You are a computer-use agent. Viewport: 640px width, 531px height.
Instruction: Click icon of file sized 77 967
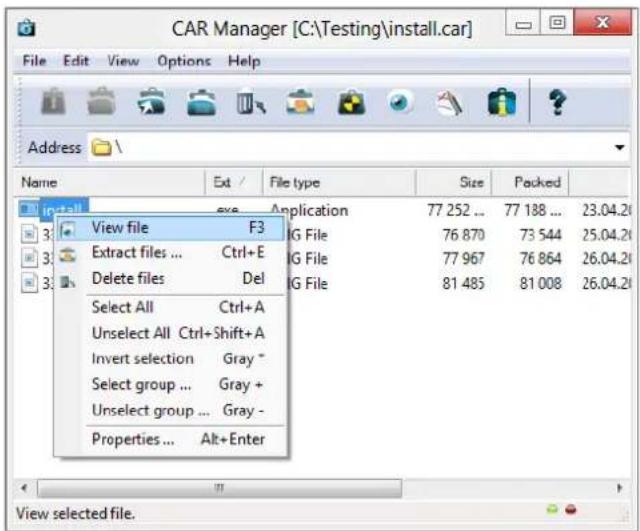pos(29,258)
